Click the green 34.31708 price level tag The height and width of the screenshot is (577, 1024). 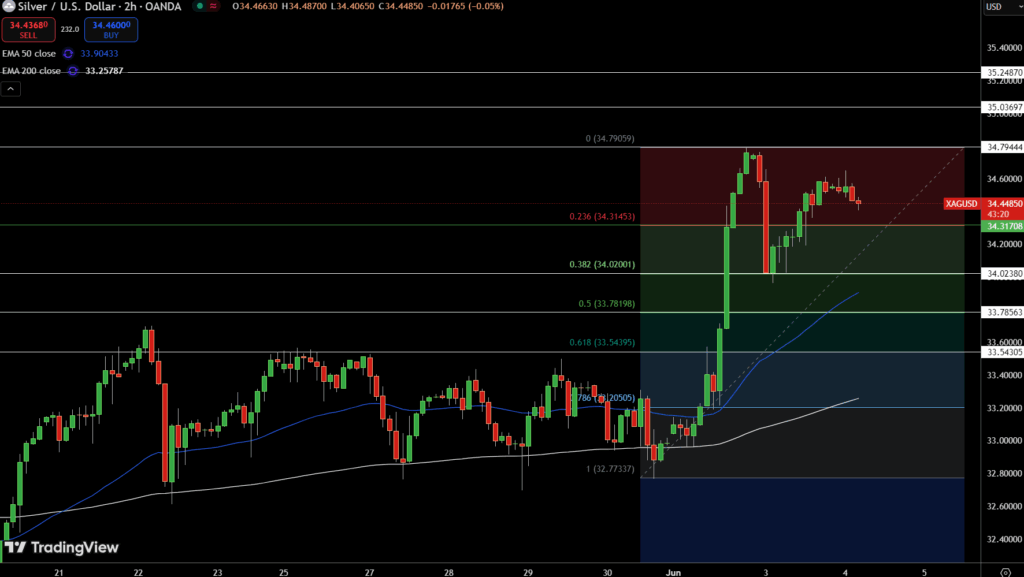point(1003,227)
